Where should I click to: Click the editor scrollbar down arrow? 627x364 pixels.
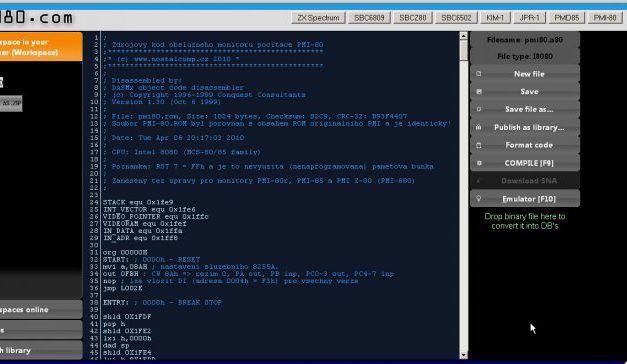pos(463,355)
